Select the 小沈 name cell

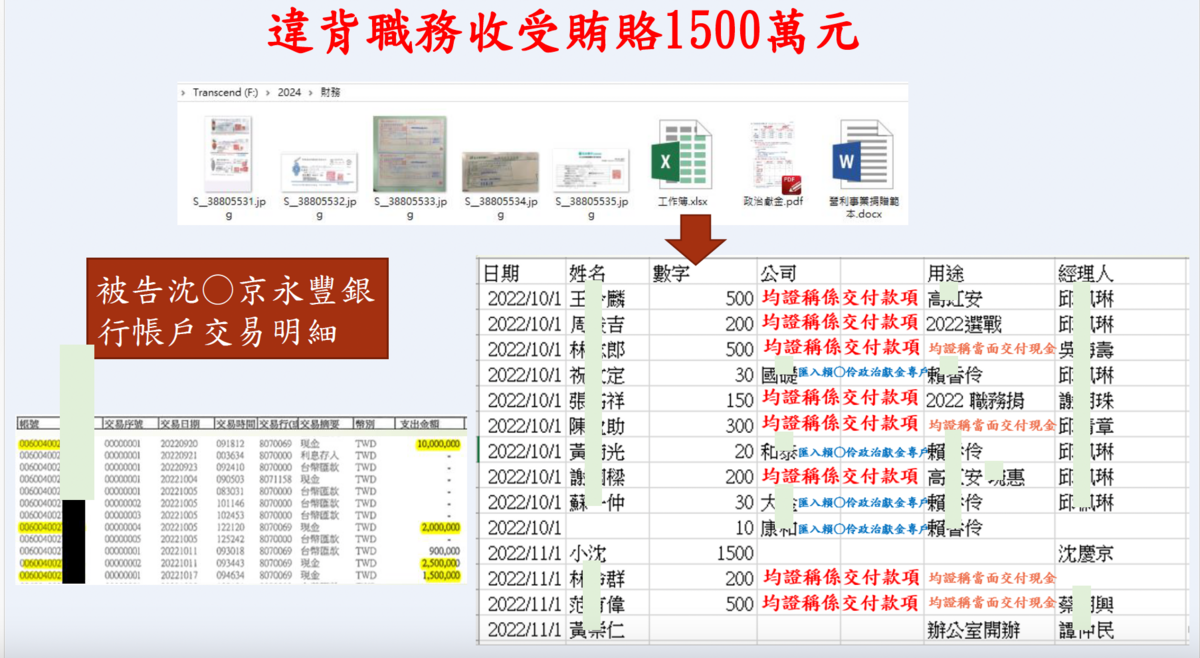[x=590, y=553]
